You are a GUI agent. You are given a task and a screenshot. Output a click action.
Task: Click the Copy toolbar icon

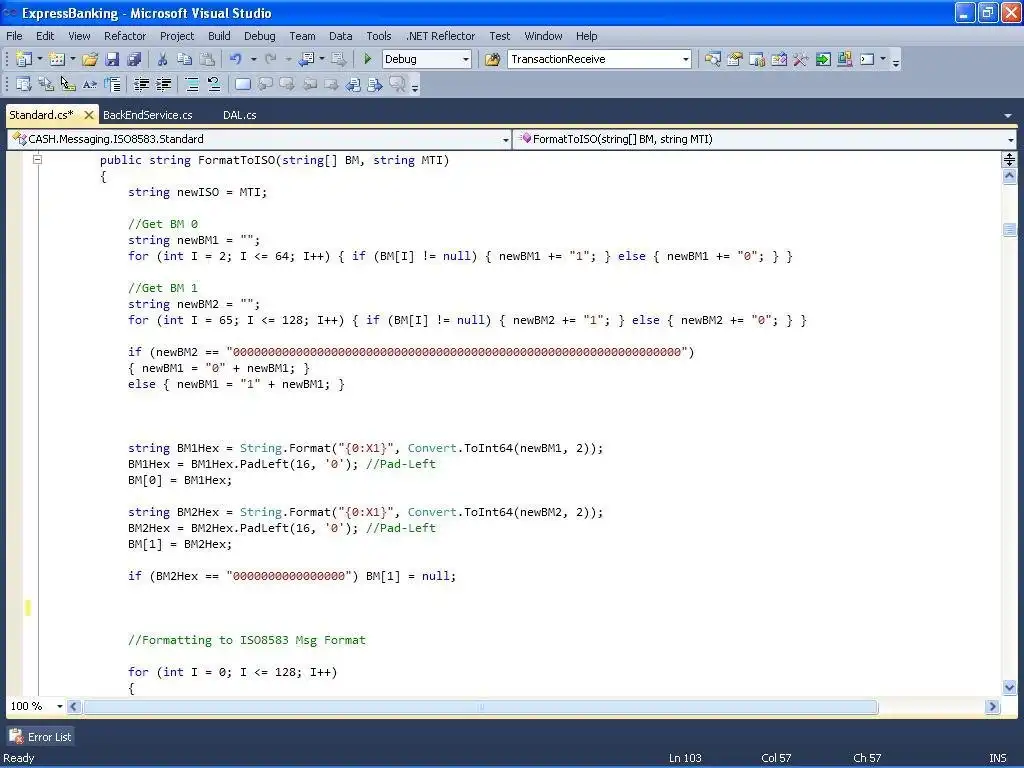(x=185, y=59)
